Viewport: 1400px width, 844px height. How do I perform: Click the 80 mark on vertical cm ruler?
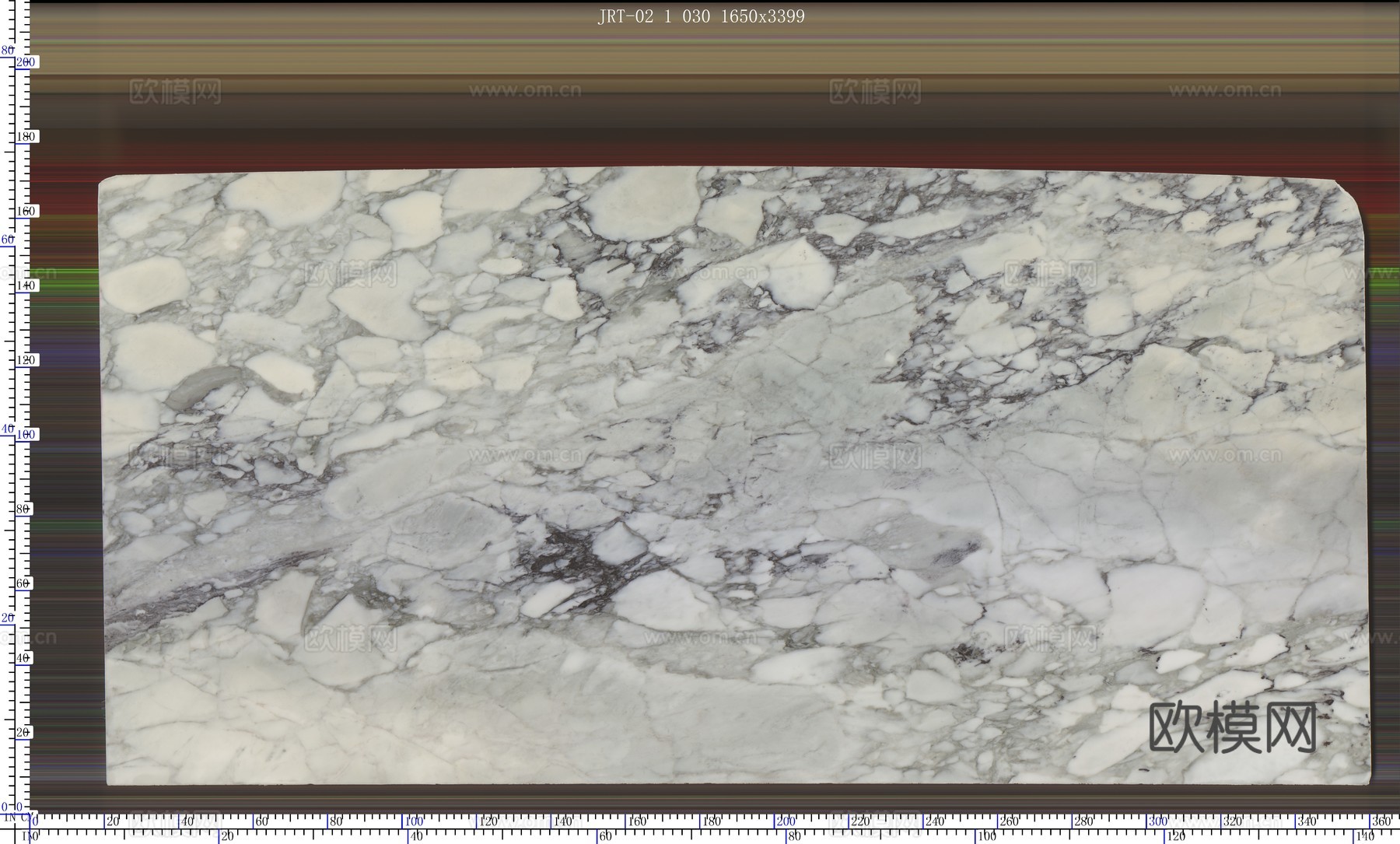point(24,509)
